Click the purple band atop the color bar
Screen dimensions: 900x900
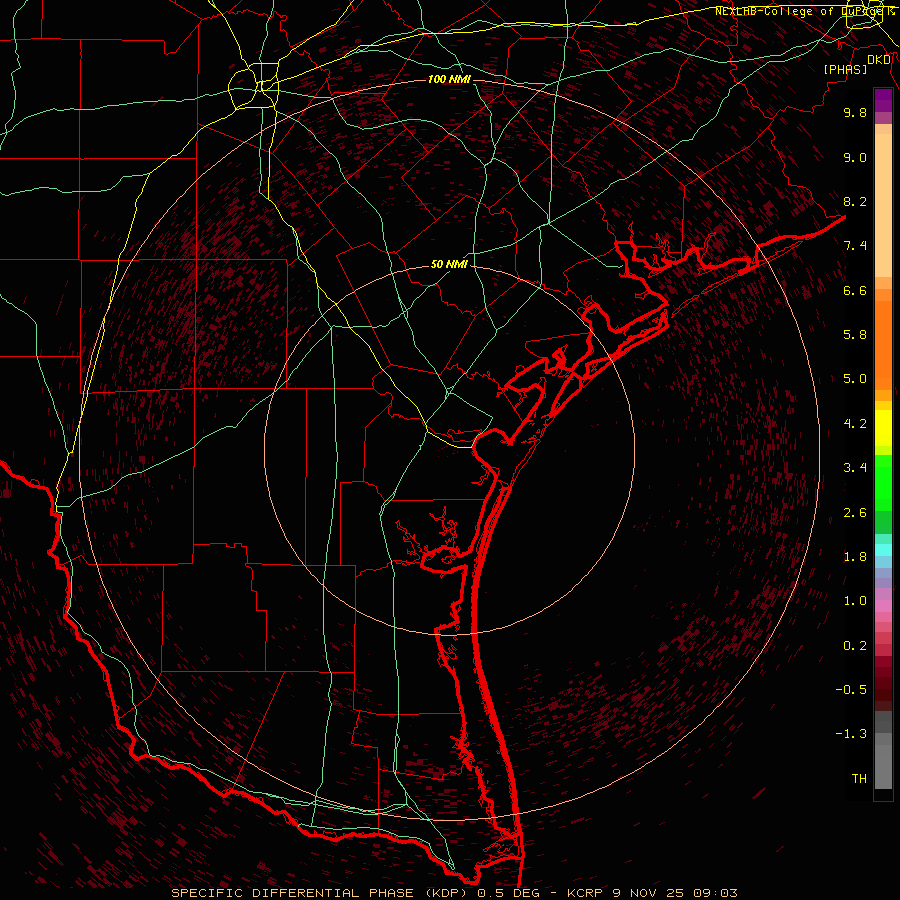tap(883, 101)
